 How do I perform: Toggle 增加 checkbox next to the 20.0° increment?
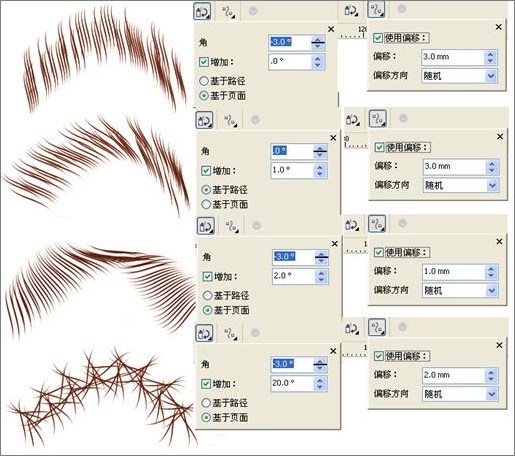pyautogui.click(x=206, y=384)
